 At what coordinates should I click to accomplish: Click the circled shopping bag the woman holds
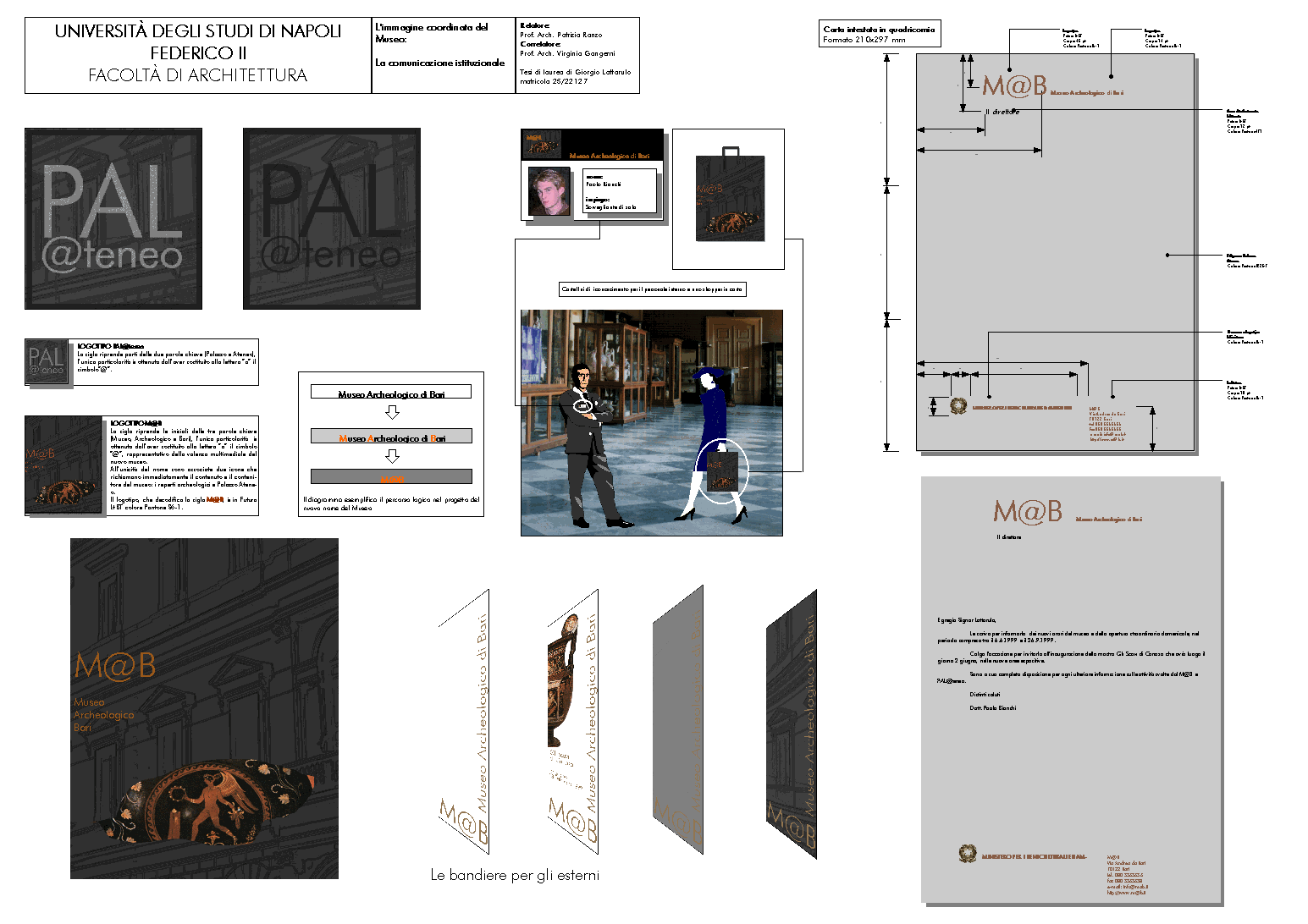coord(722,472)
